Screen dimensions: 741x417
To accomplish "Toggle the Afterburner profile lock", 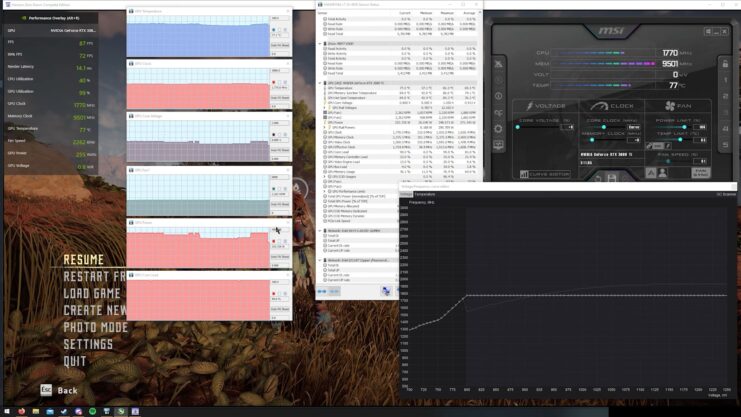I will click(x=725, y=63).
